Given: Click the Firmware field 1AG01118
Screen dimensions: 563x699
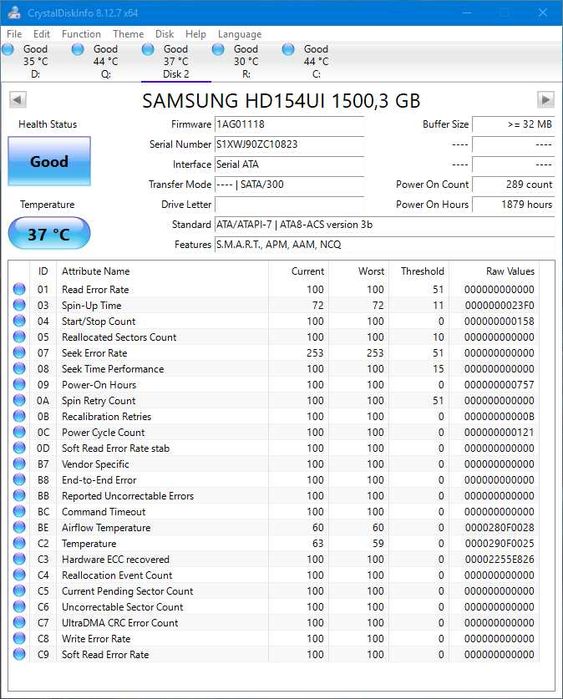Looking at the screenshot, I should (x=289, y=124).
